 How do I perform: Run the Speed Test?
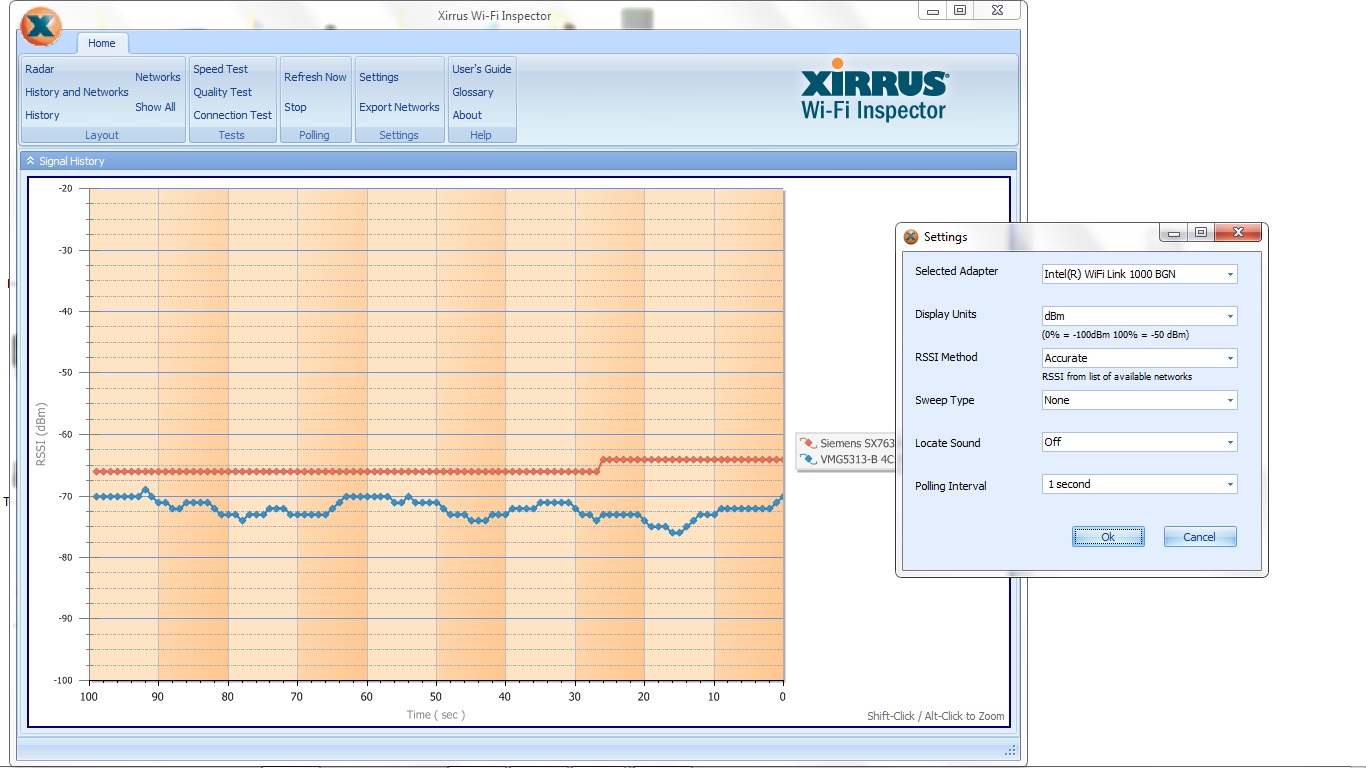click(x=221, y=69)
